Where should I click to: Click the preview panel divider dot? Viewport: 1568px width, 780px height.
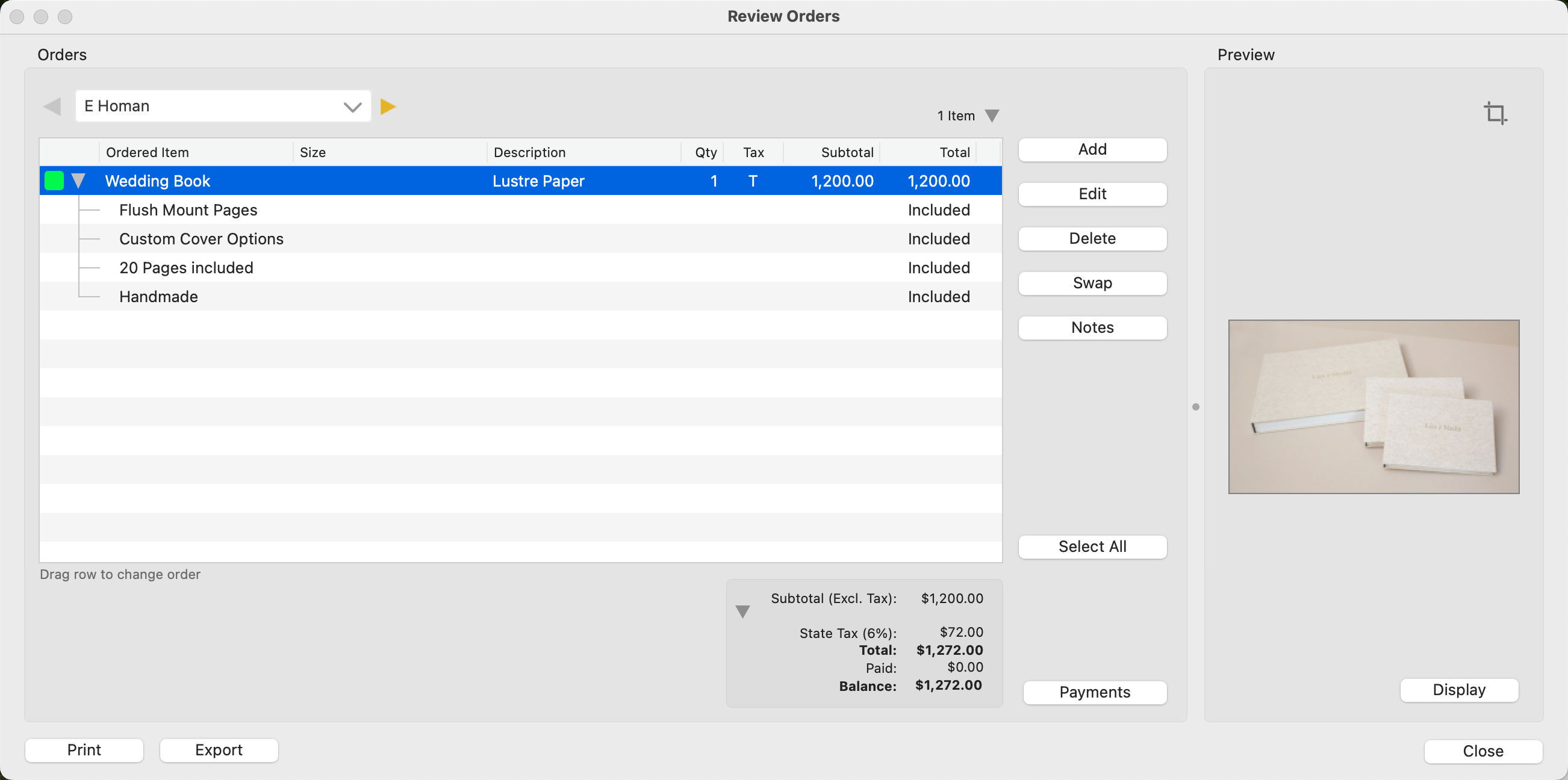click(1195, 407)
